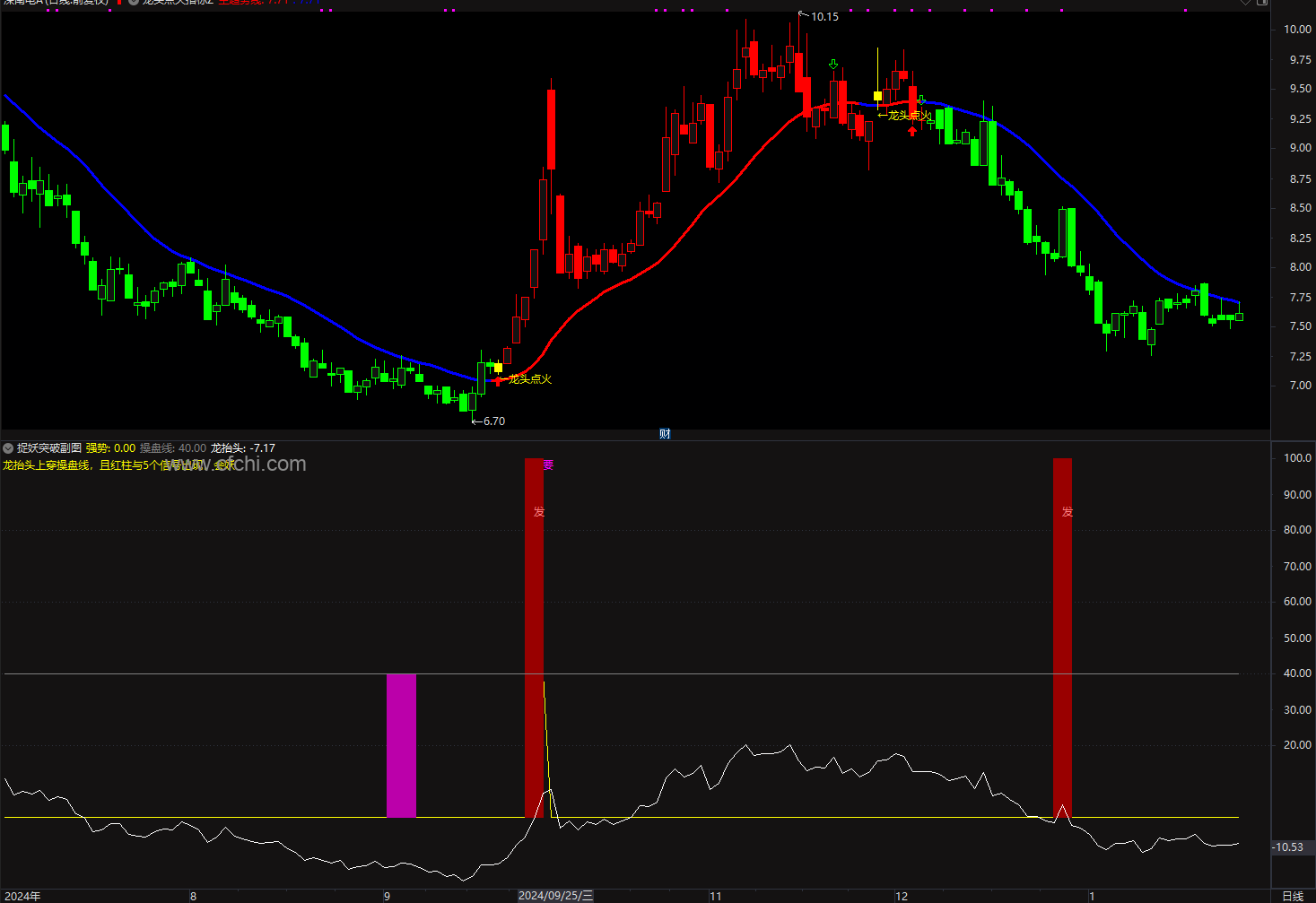This screenshot has width=1316, height=903.
Task: Click the yellow signal square on the December candle
Action: coord(877,96)
